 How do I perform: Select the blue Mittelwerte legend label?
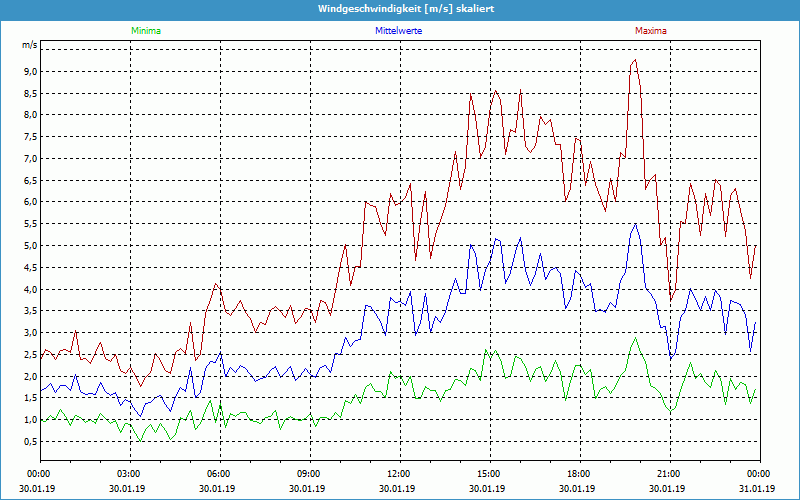pyautogui.click(x=398, y=31)
